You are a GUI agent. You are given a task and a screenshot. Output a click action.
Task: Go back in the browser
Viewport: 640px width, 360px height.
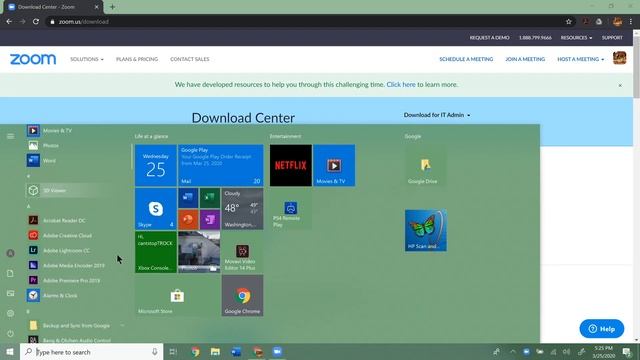9,22
